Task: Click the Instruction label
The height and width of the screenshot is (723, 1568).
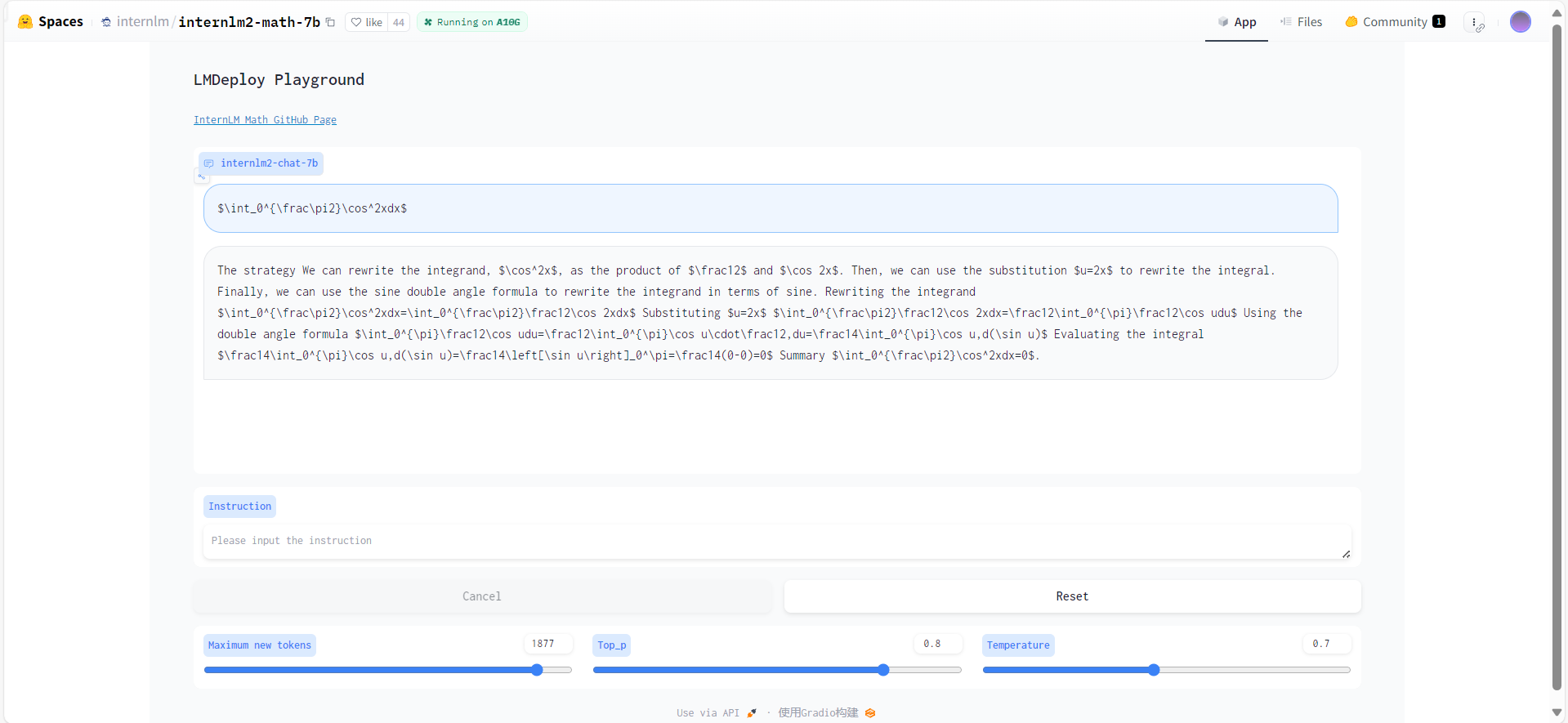Action: [239, 507]
